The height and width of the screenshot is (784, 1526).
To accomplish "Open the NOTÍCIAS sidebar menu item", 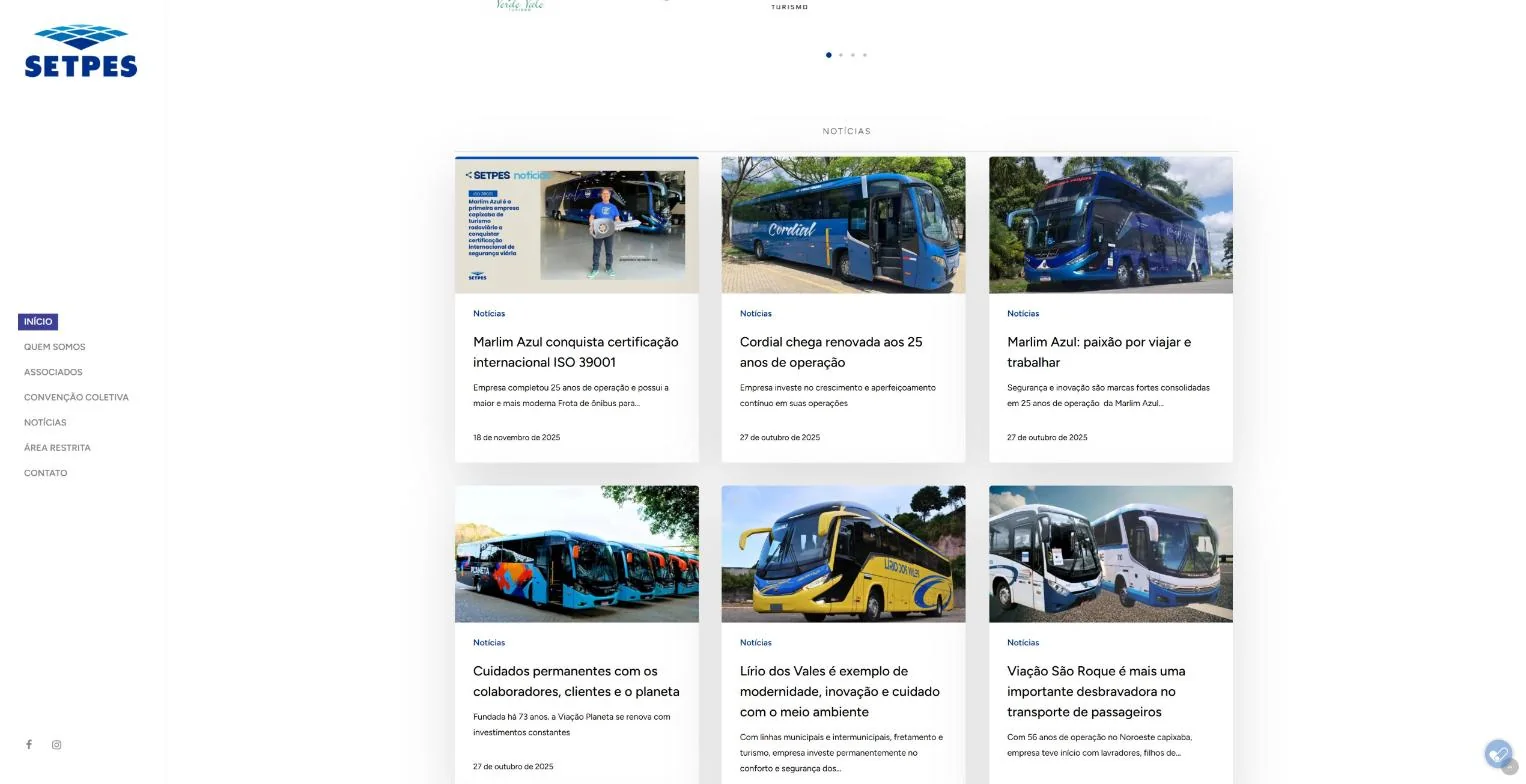I will tap(45, 422).
